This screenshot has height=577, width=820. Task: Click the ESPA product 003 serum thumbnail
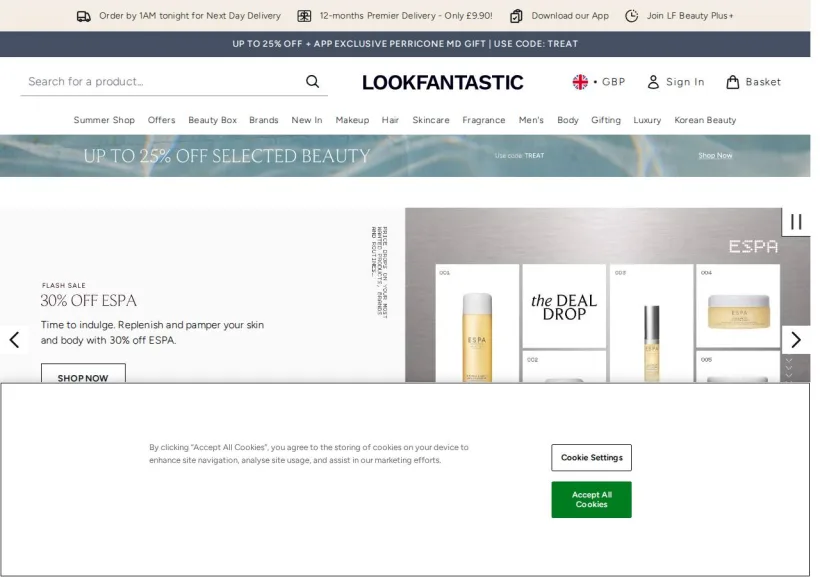(x=651, y=323)
